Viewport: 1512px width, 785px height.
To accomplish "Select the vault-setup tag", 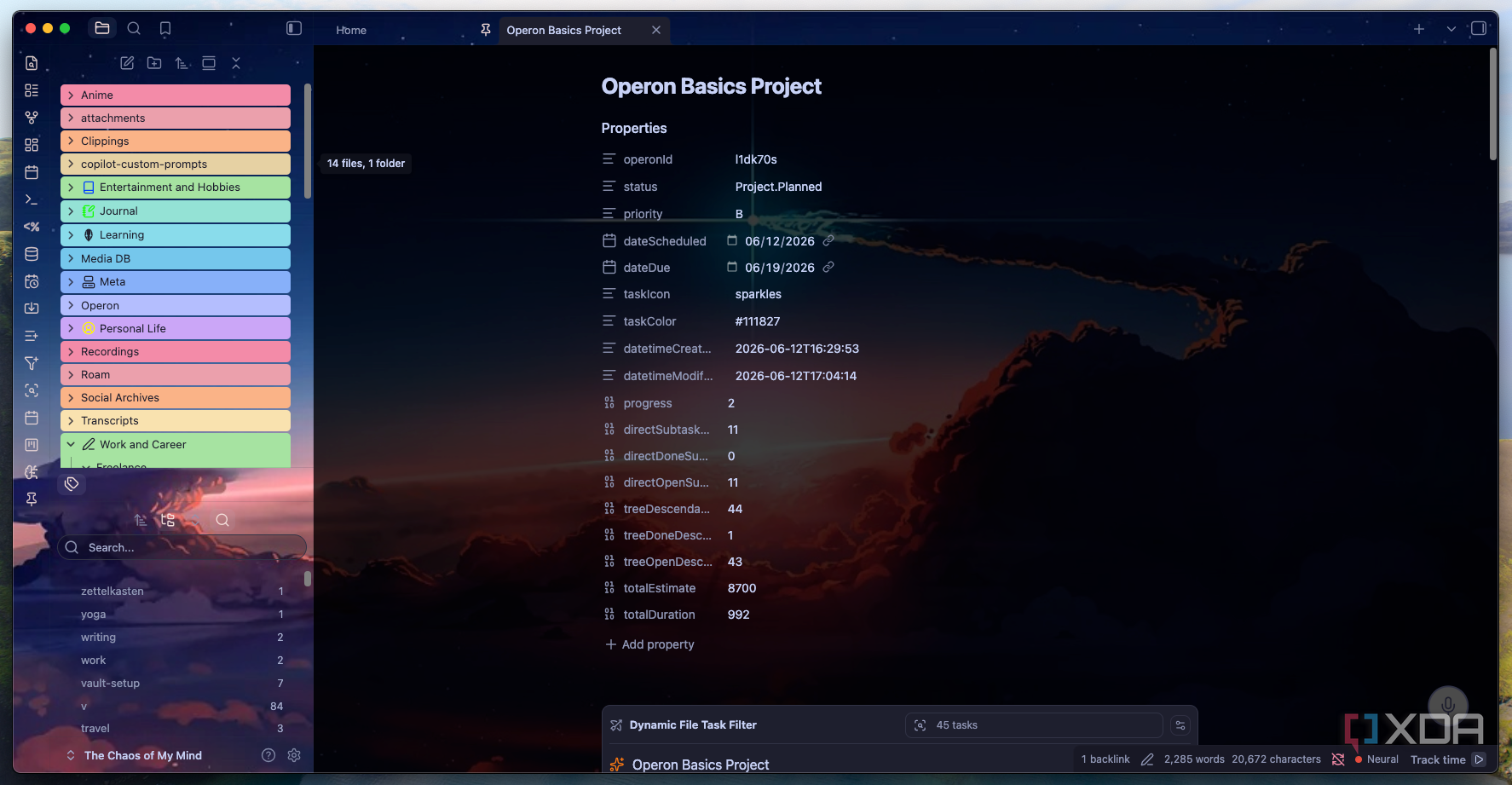I will (x=110, y=683).
